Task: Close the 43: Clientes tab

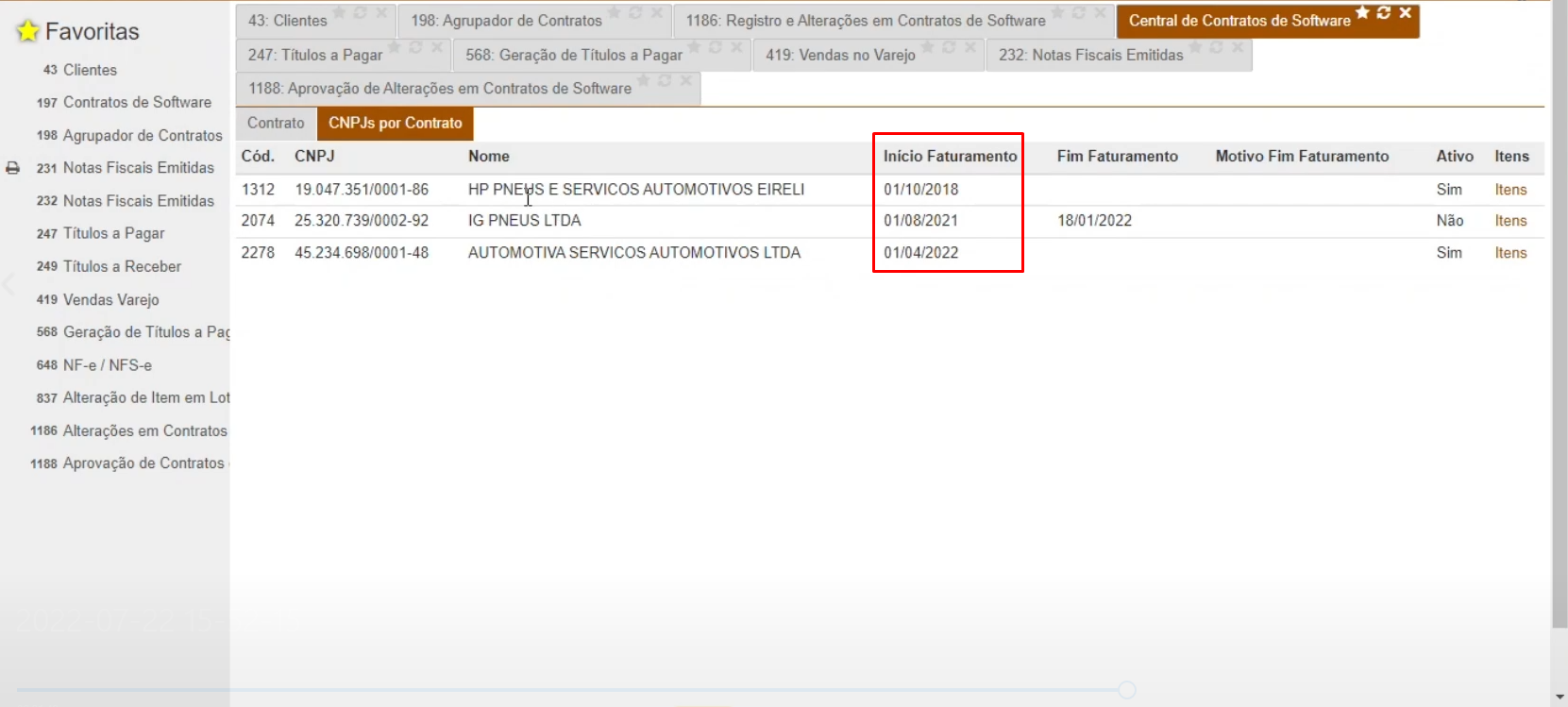Action: tap(381, 13)
